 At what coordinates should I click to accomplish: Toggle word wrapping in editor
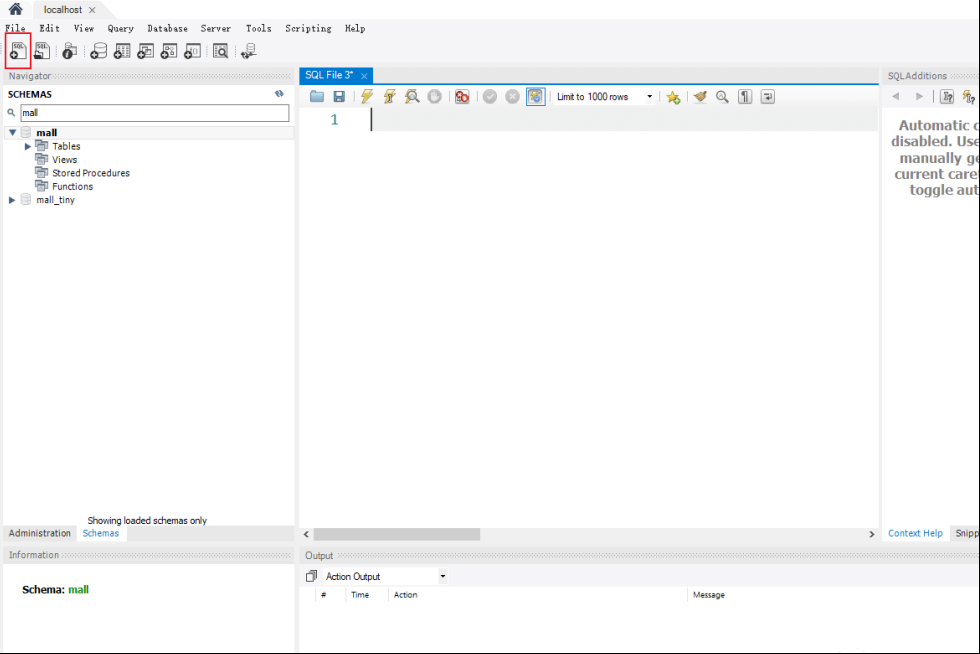tap(768, 96)
